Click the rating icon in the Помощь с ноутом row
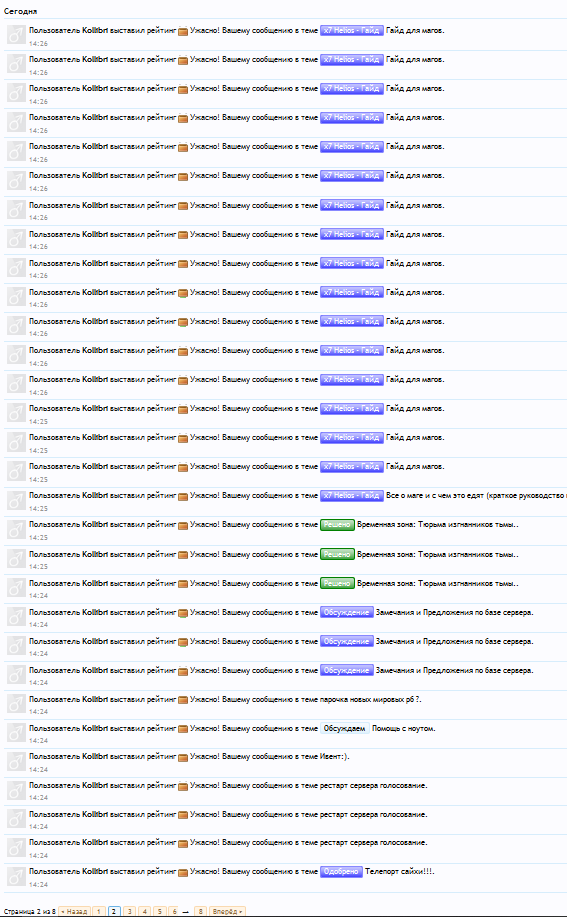567x917 pixels. click(x=183, y=729)
